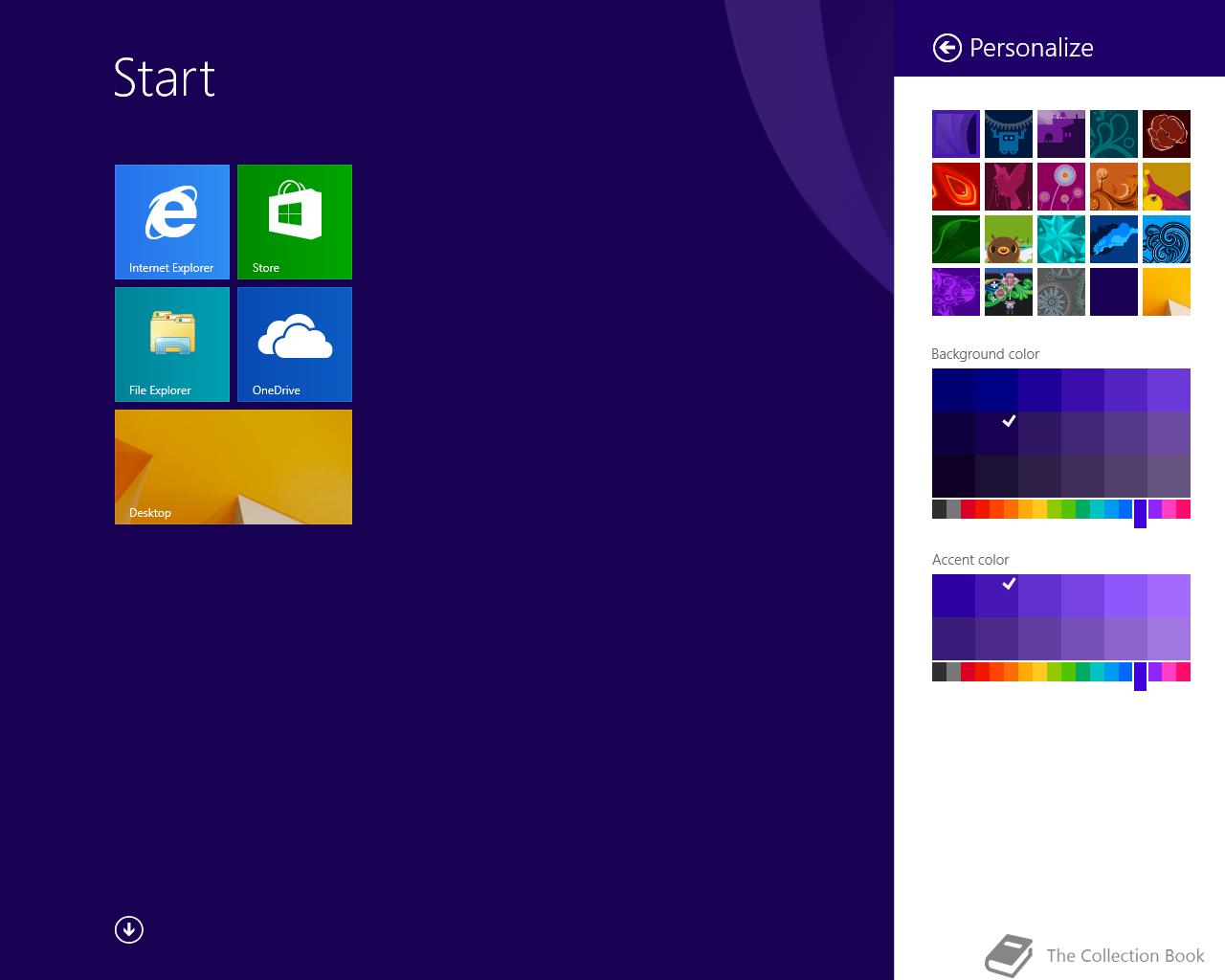Select the top-left deep indigo accent swatch
The height and width of the screenshot is (980, 1225).
click(x=953, y=595)
